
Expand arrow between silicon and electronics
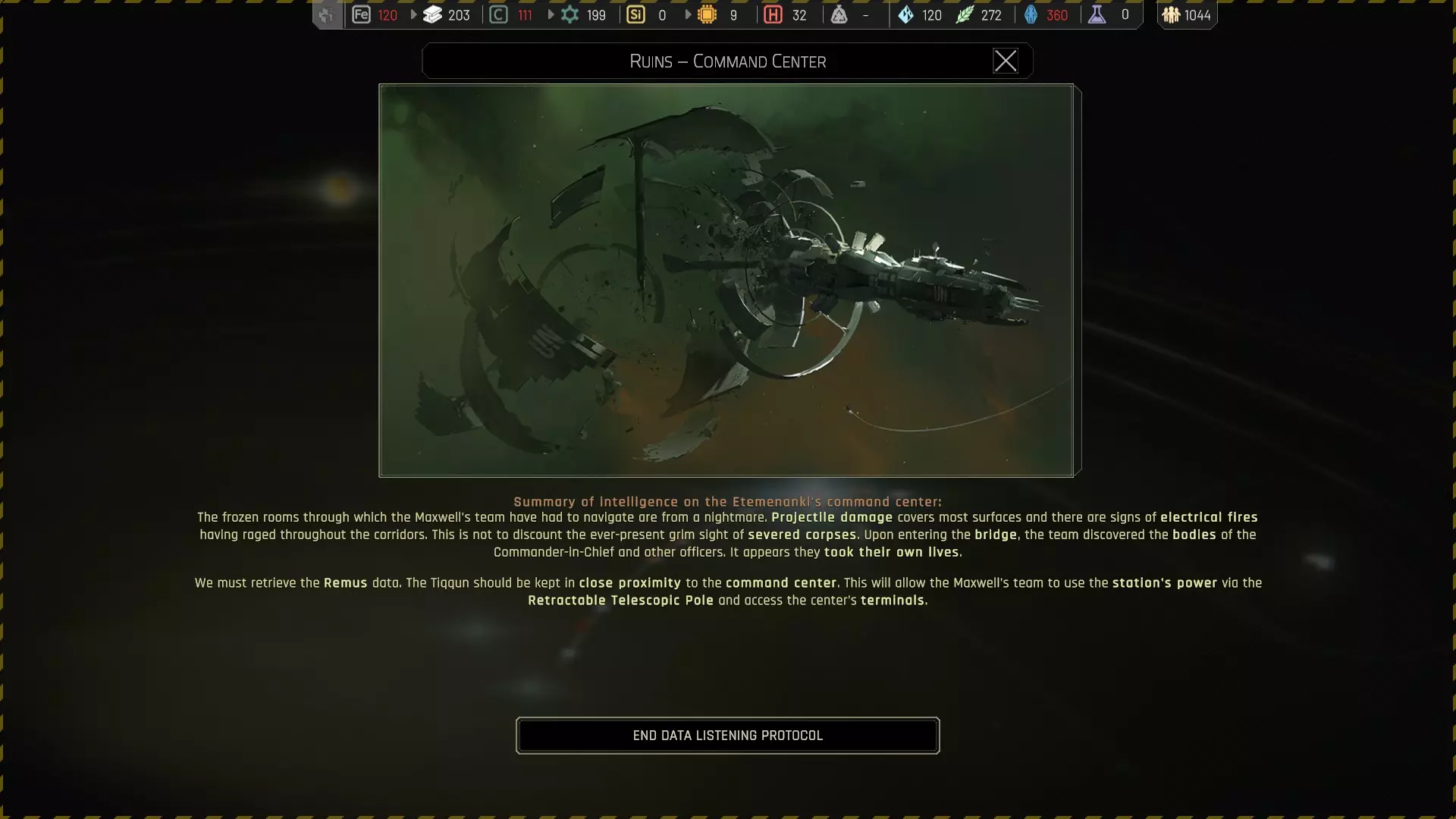coord(688,15)
